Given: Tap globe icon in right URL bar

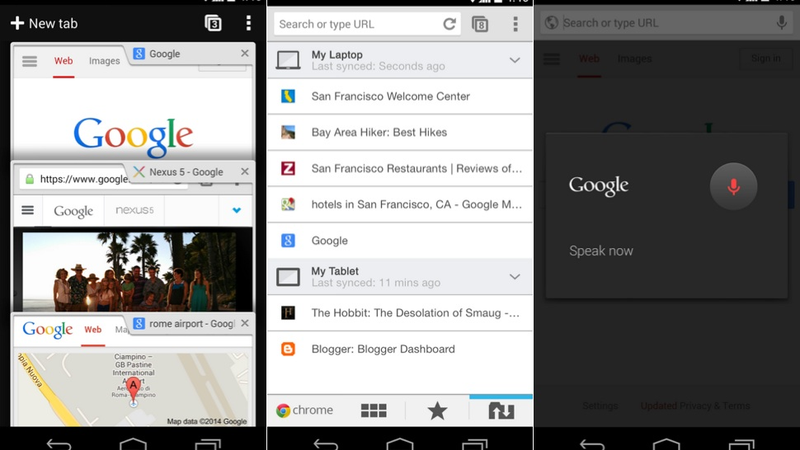Looking at the screenshot, I should (x=551, y=22).
